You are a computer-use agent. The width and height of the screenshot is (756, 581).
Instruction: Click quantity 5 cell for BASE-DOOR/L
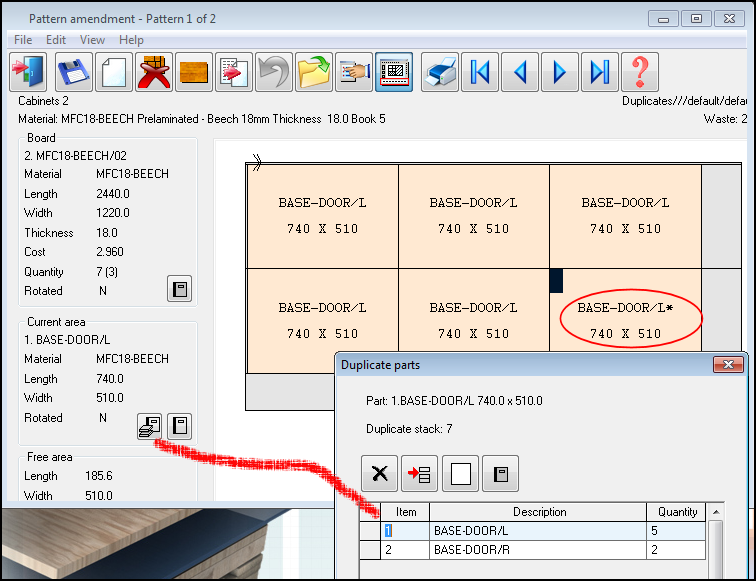(676, 531)
